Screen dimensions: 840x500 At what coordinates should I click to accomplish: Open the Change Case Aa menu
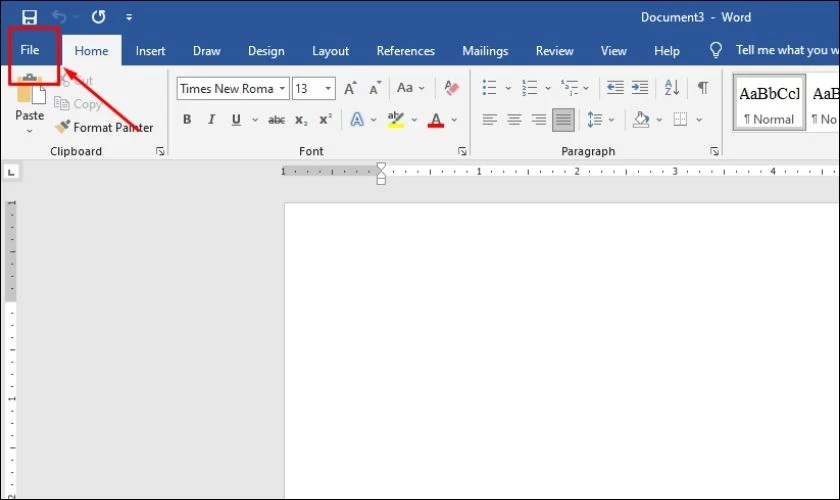click(x=410, y=88)
